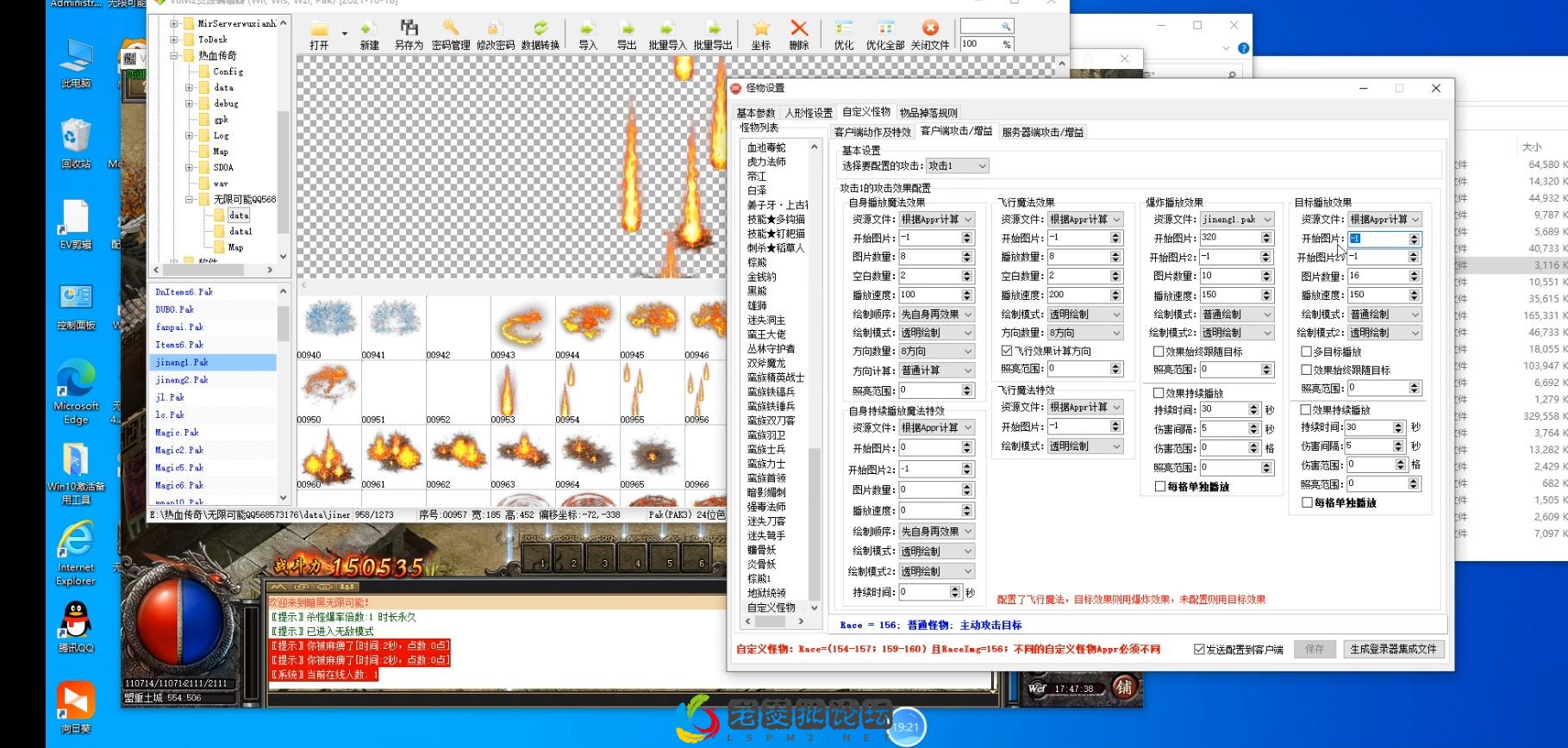Open 此电脑 desktop icon

tap(76, 65)
